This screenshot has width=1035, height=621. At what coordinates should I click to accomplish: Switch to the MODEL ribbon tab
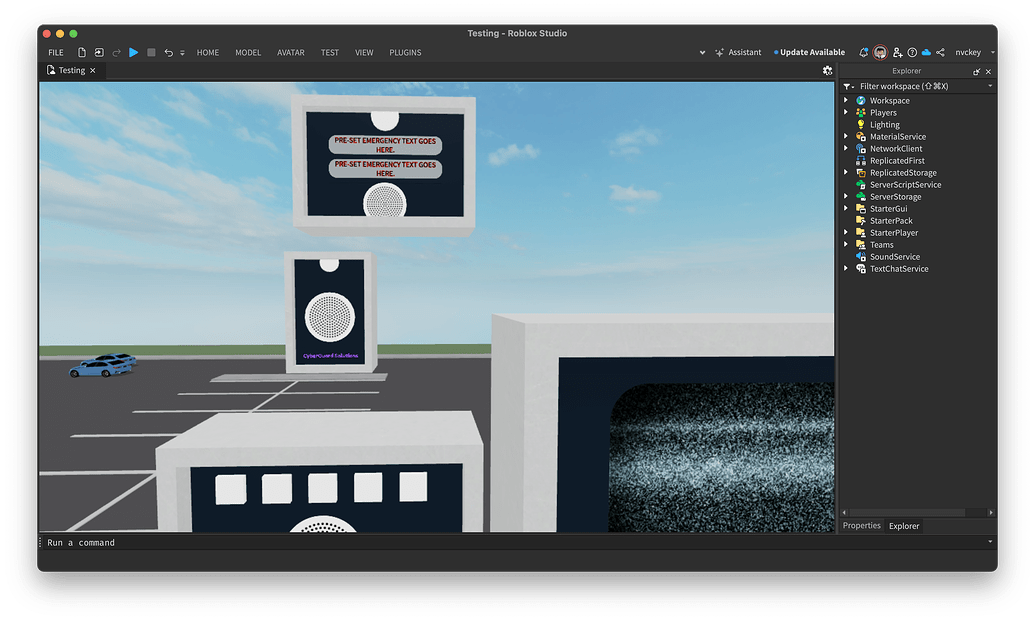(248, 52)
